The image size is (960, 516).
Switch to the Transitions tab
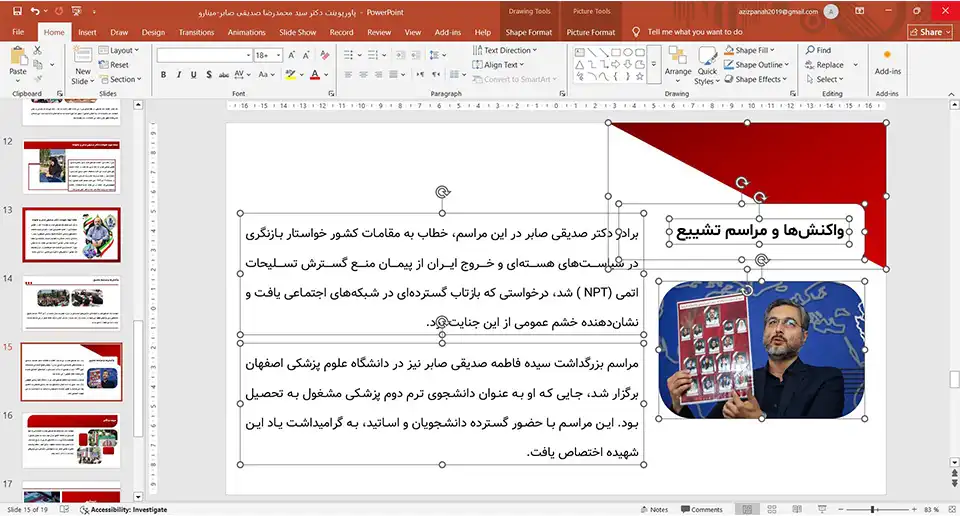coord(197,32)
